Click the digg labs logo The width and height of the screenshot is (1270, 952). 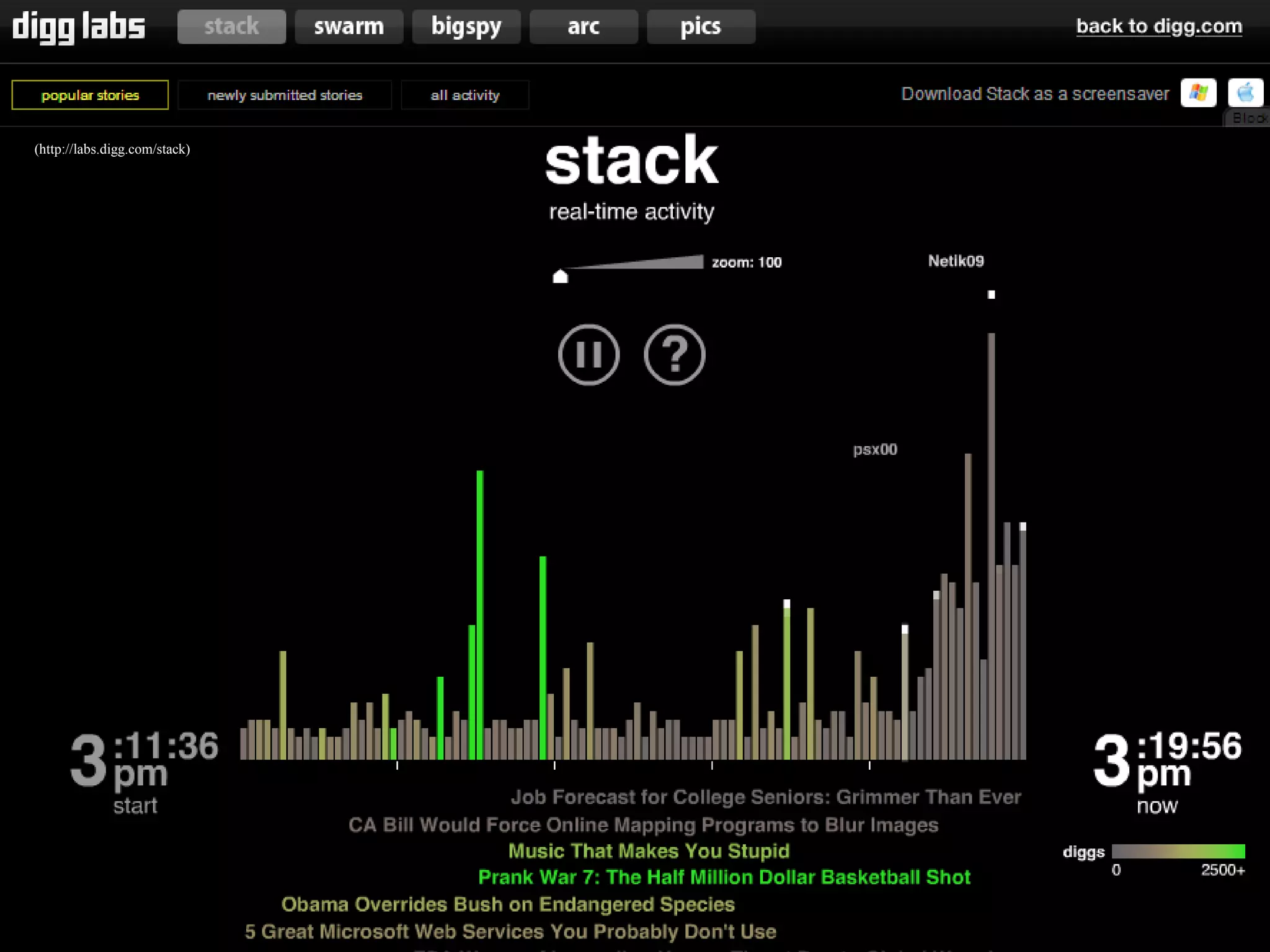(x=79, y=27)
